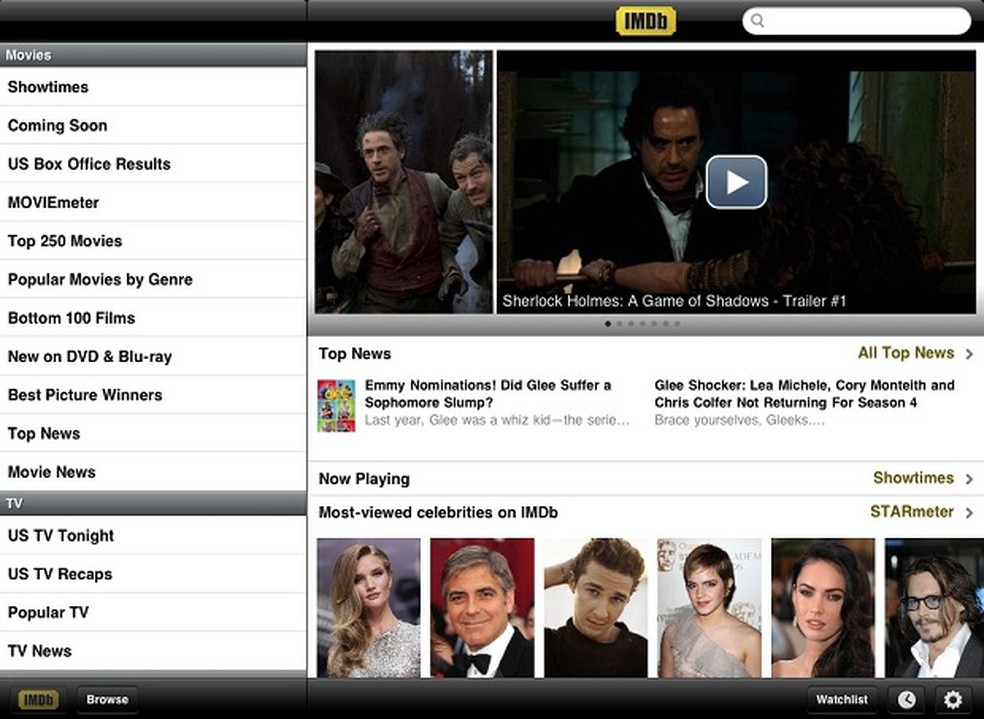Select Popular TV
984x719 pixels.
point(153,612)
